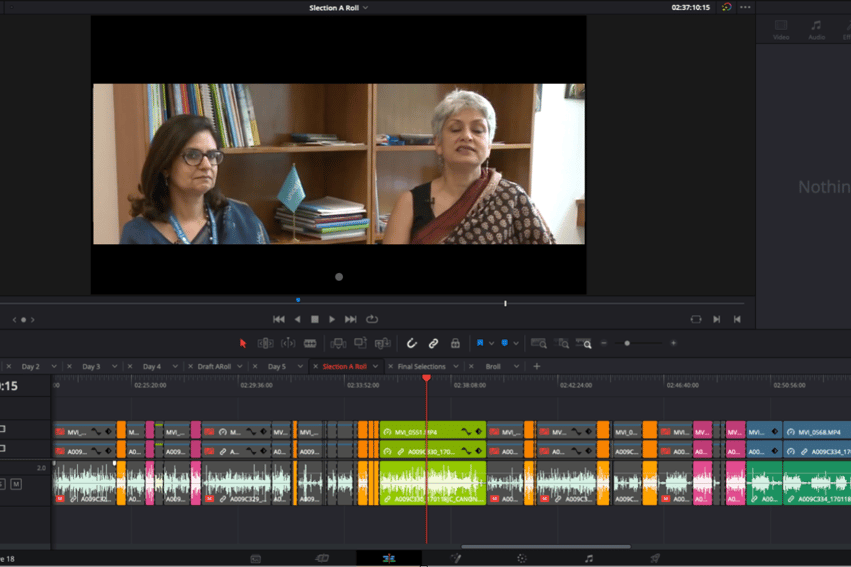
Task: Toggle Loop playback
Action: [372, 320]
